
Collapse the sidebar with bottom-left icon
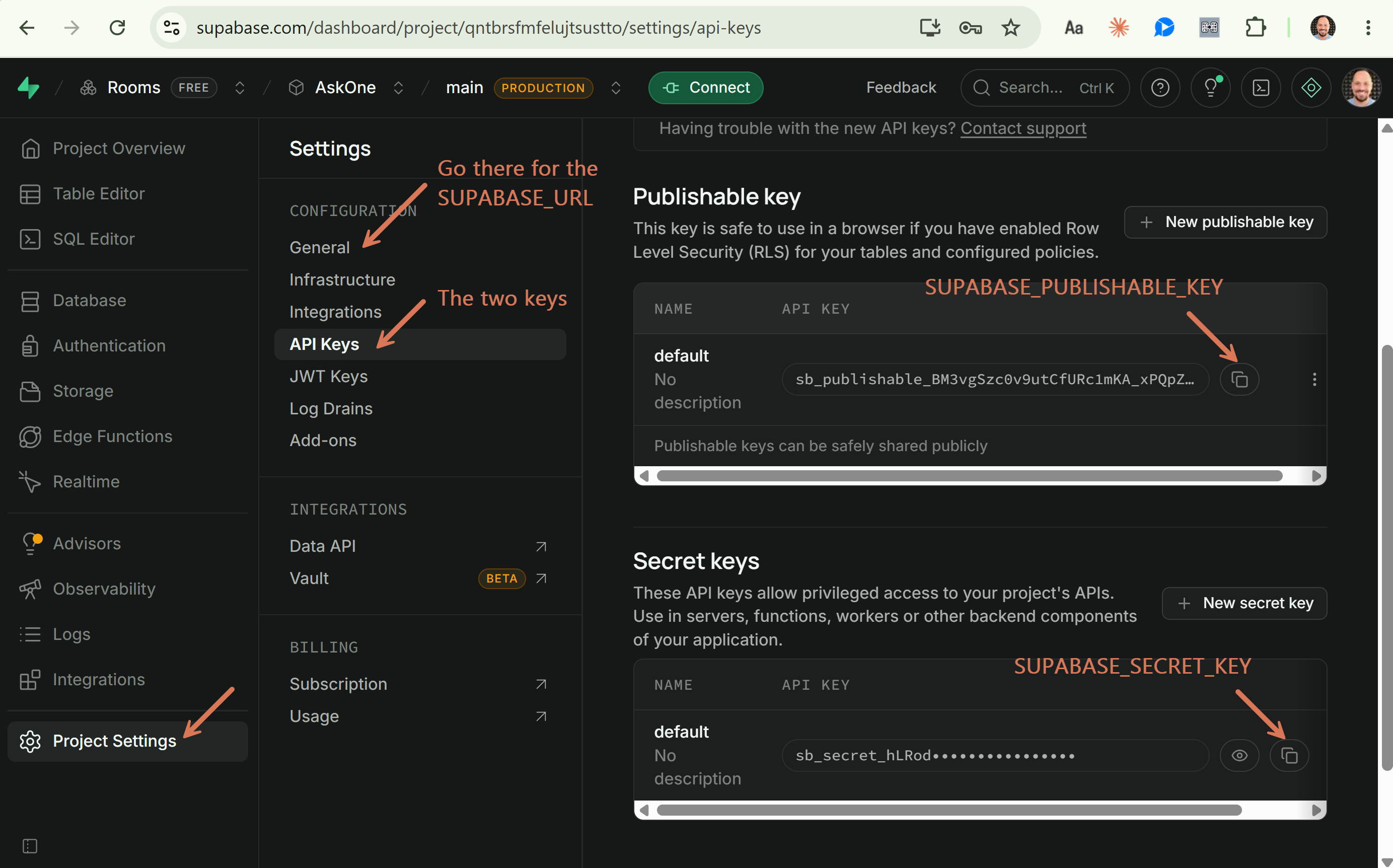pyautogui.click(x=30, y=846)
